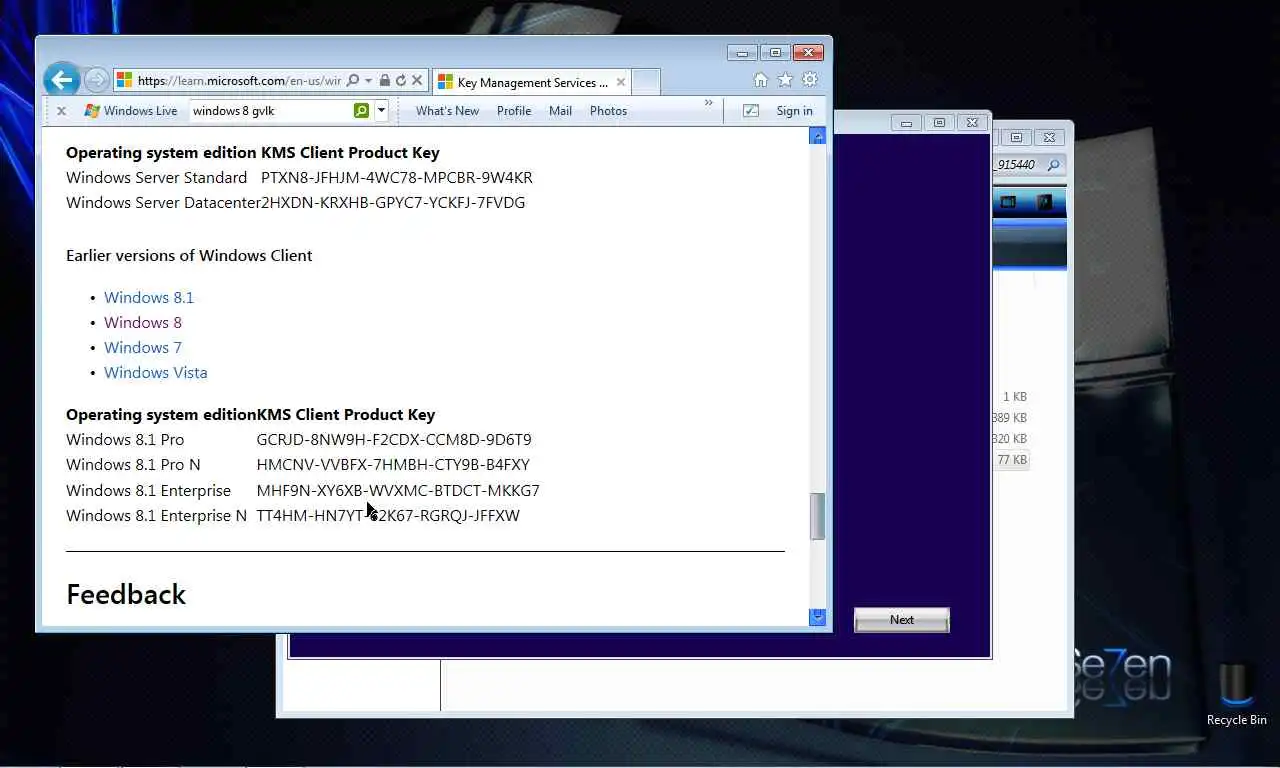Open the Recycle Bin desktop icon
Image resolution: width=1280 pixels, height=768 pixels.
1236,695
